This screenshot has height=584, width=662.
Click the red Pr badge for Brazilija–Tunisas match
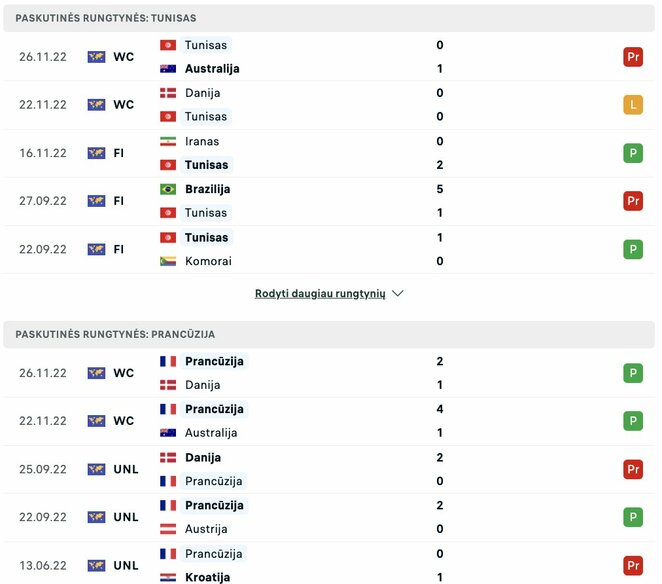[632, 201]
